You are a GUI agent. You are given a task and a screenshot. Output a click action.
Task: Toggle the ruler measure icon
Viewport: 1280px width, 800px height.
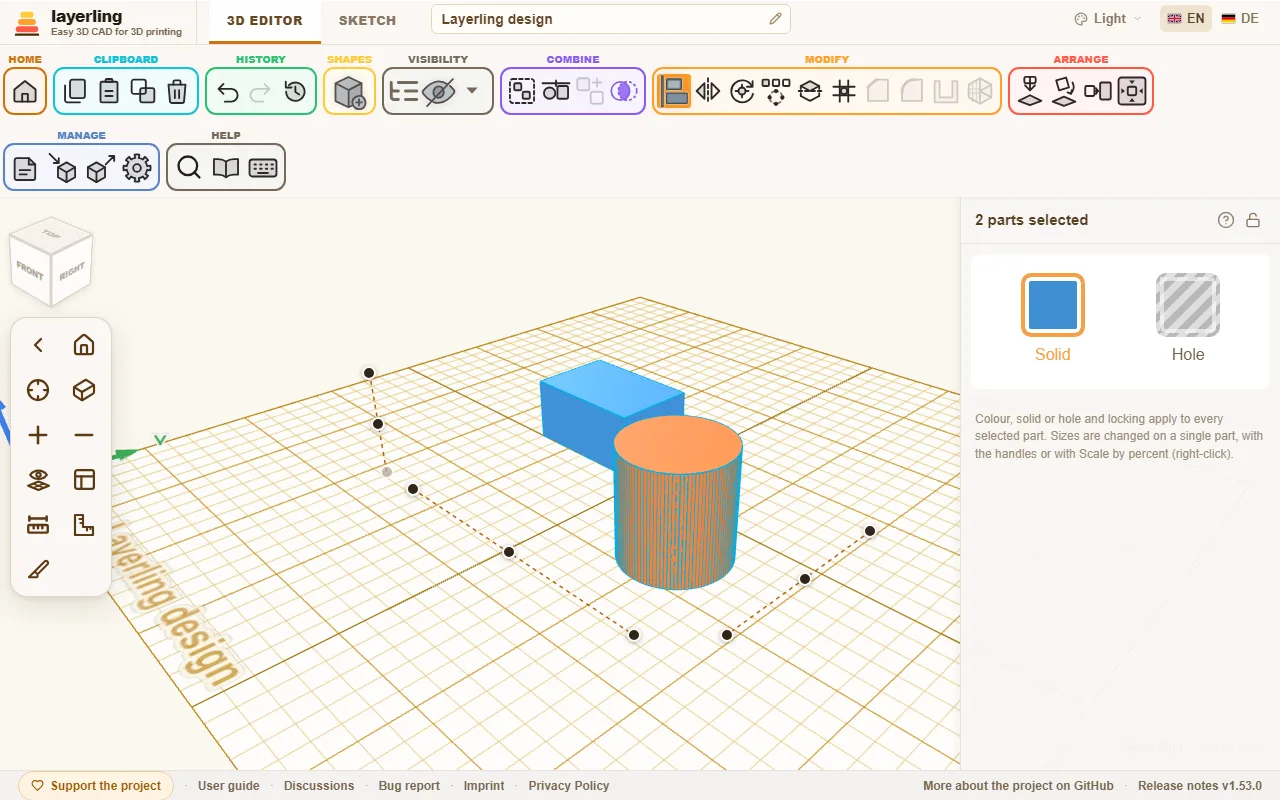[38, 525]
